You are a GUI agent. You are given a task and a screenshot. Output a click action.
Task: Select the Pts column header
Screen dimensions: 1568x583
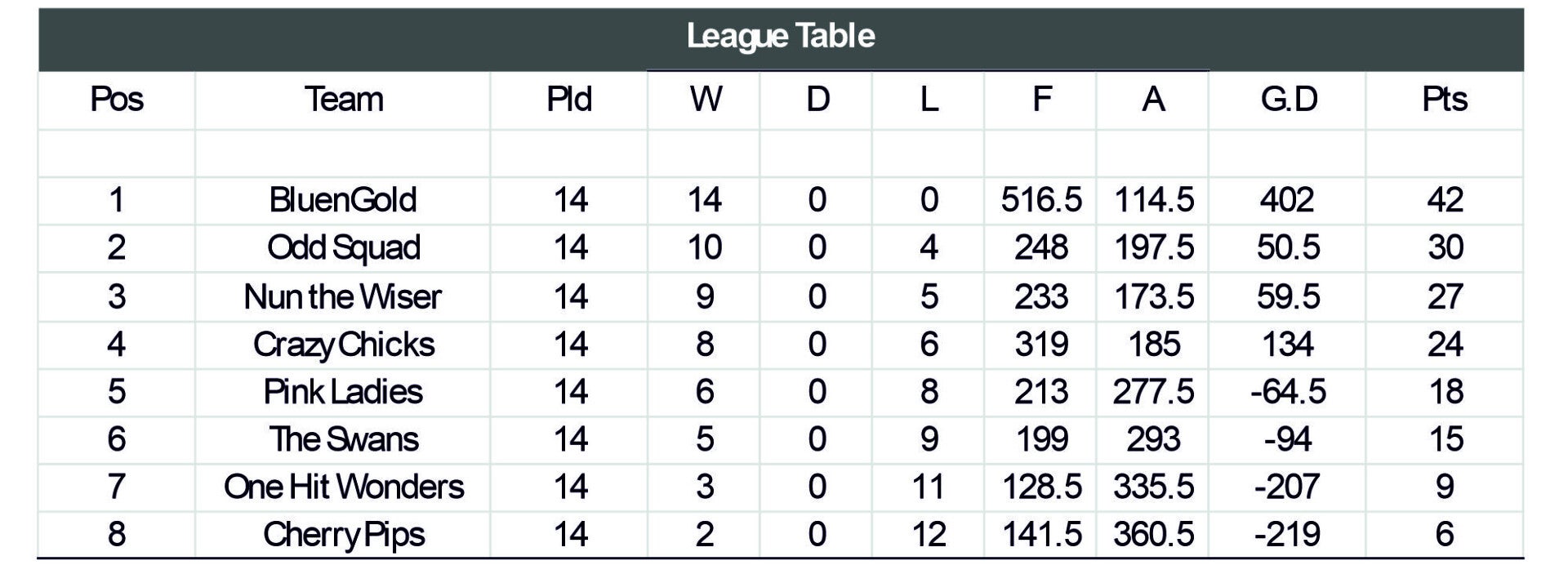coord(1444,100)
